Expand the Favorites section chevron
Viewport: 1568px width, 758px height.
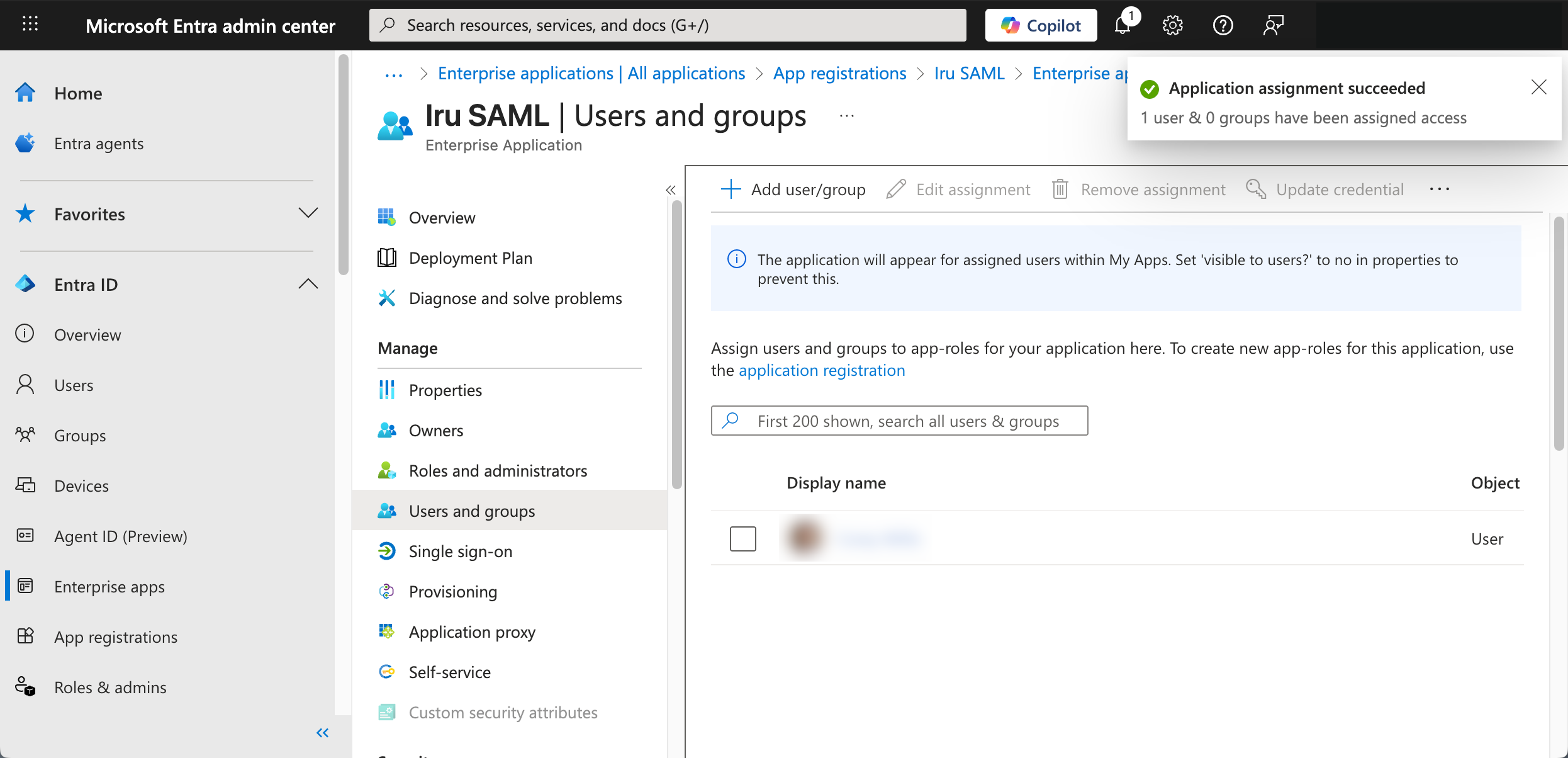308,213
